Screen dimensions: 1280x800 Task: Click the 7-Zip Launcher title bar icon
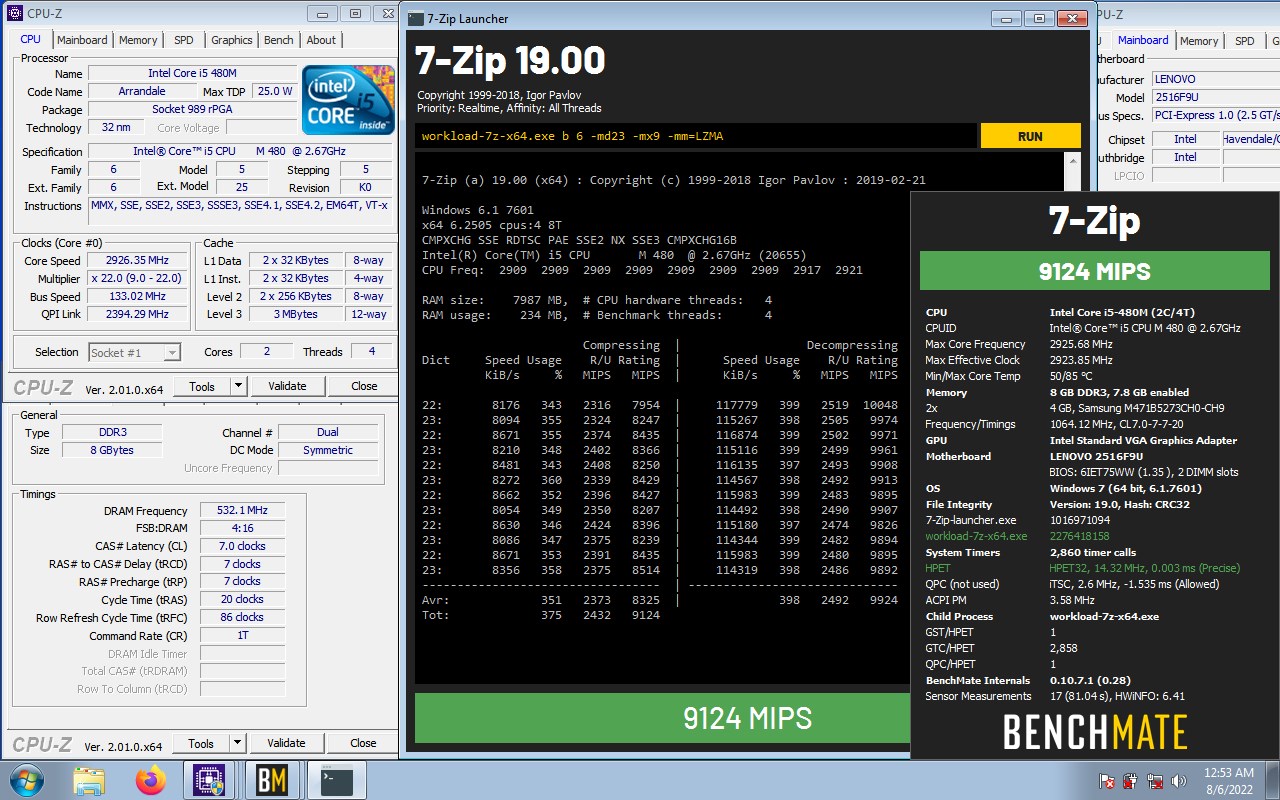point(416,18)
